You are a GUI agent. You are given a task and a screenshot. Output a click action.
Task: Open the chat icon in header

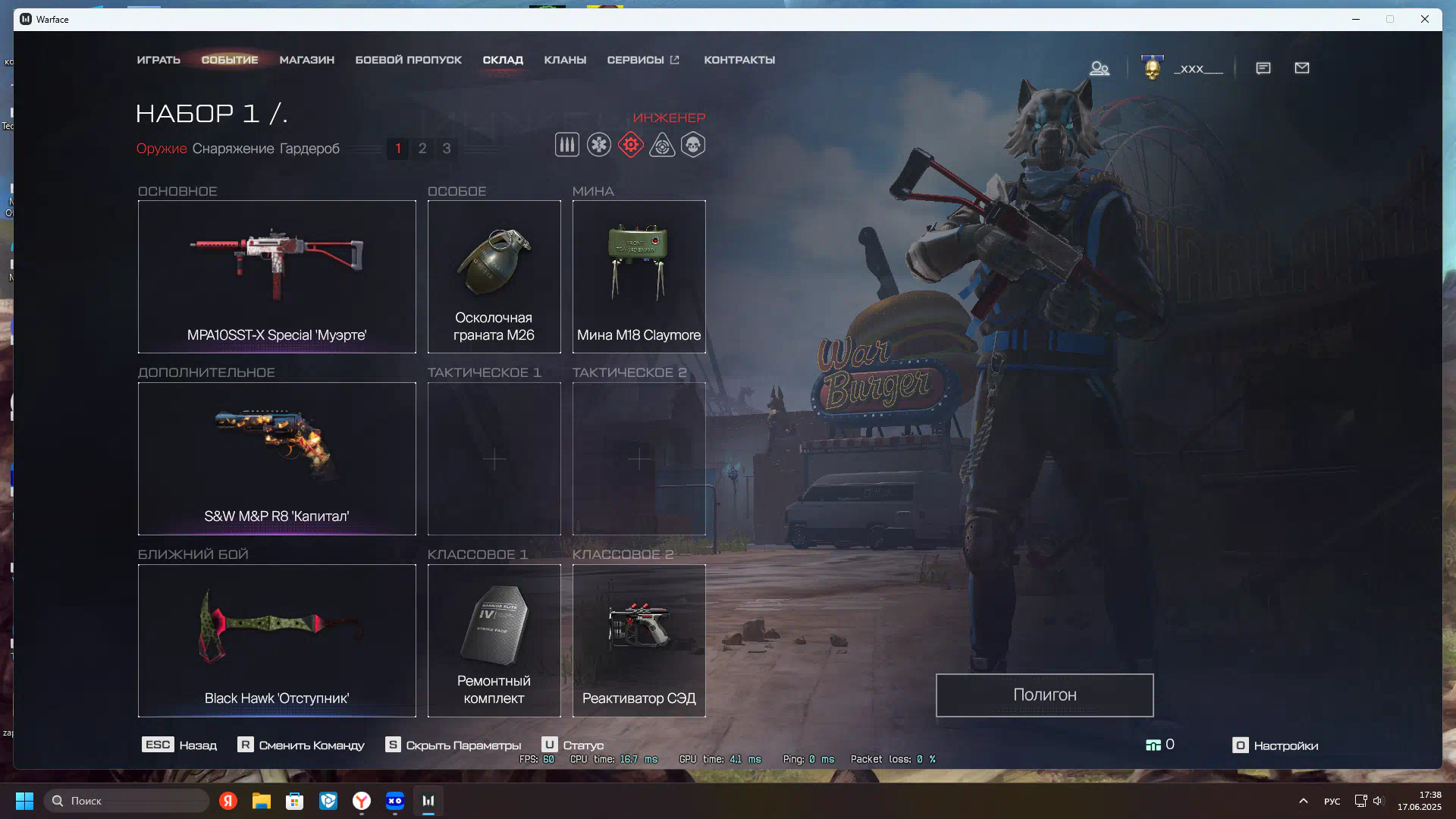[1263, 68]
